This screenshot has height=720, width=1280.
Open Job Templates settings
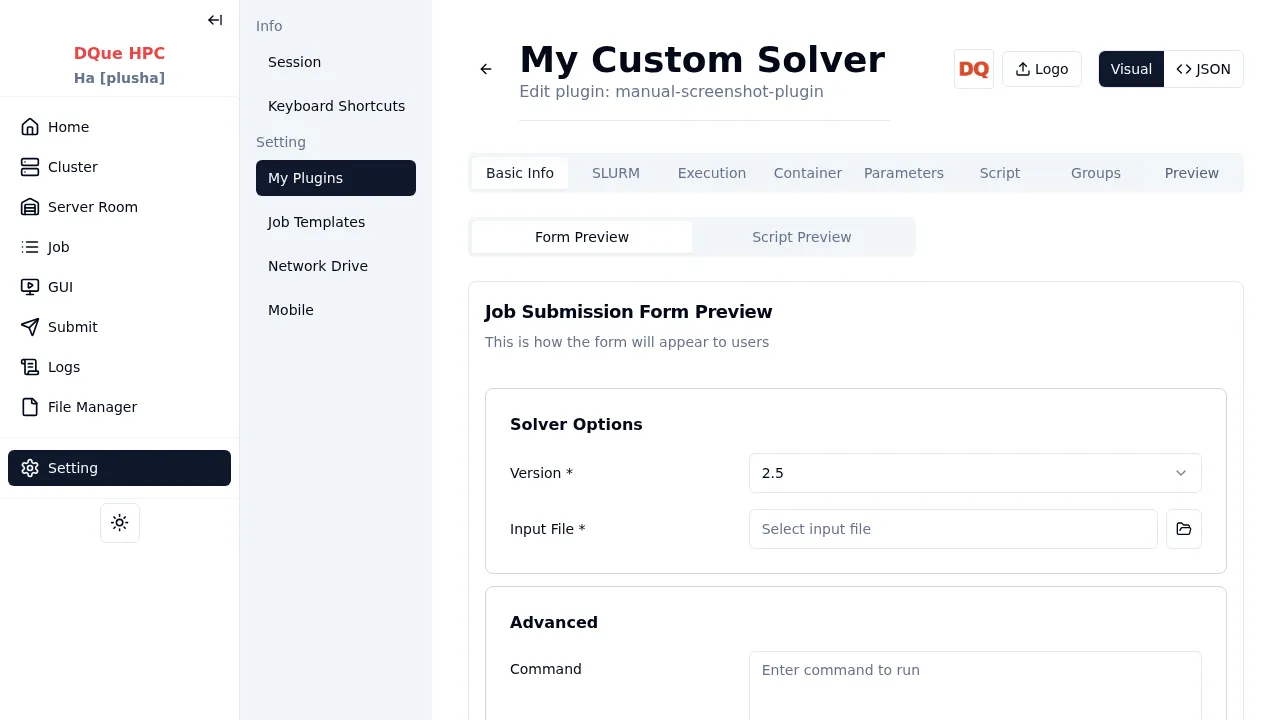[x=316, y=222]
